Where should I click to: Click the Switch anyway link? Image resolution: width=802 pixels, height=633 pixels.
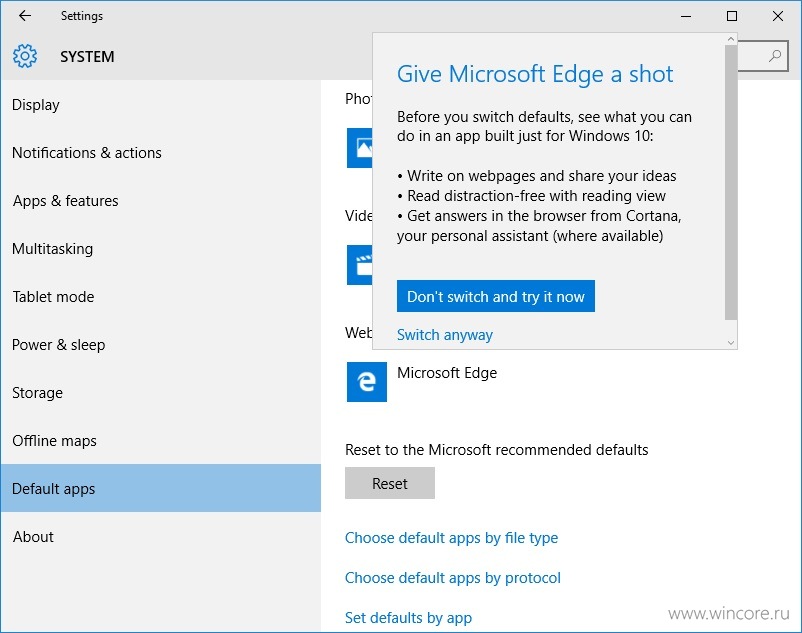pos(444,335)
